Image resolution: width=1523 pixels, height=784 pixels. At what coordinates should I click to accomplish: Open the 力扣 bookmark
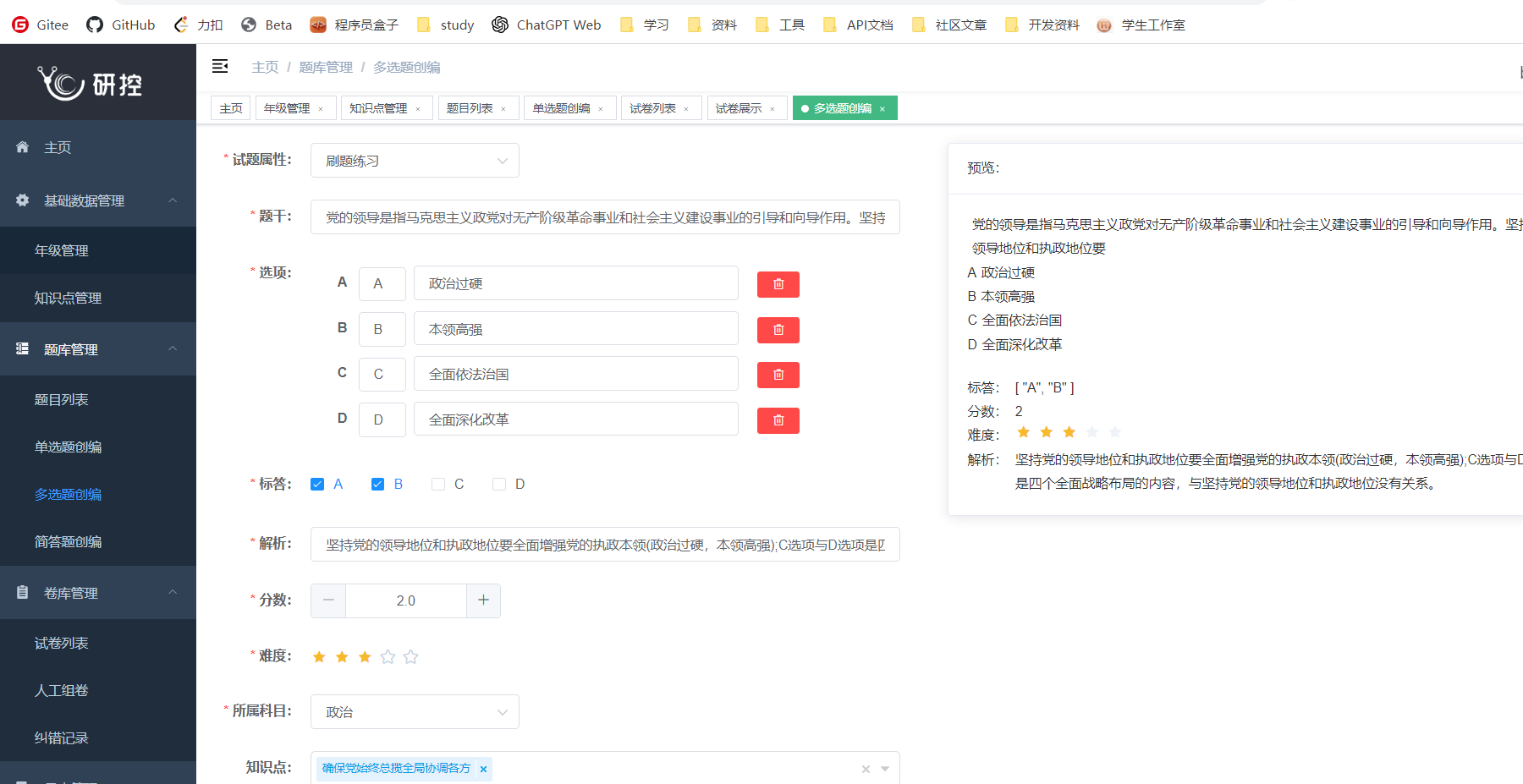[x=198, y=25]
